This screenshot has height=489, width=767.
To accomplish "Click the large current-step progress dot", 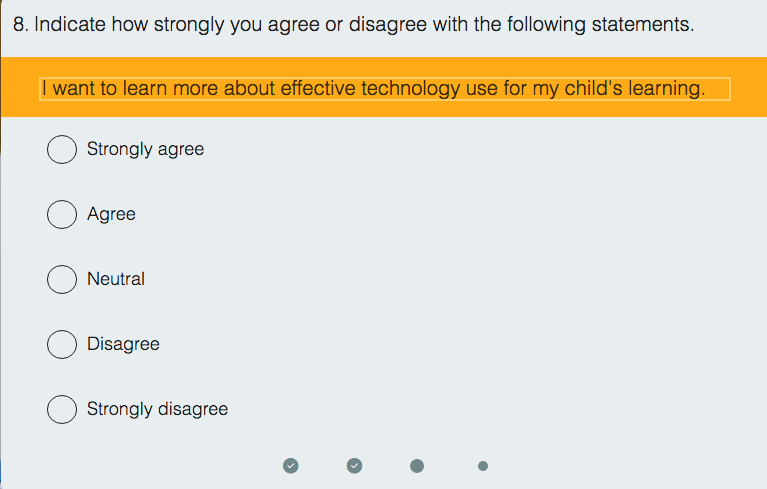I will [x=417, y=465].
